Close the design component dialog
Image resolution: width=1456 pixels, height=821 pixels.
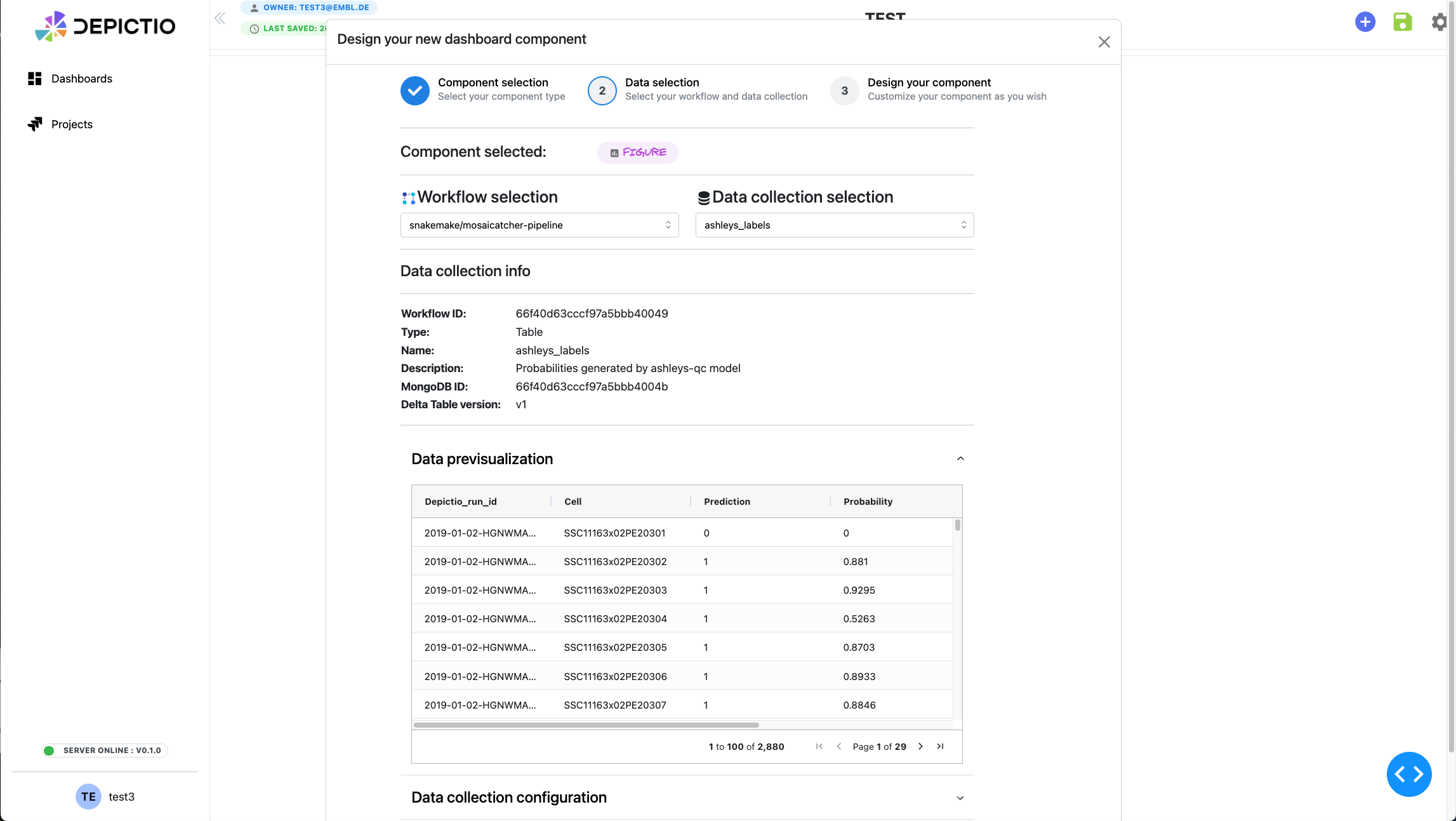point(1104,42)
